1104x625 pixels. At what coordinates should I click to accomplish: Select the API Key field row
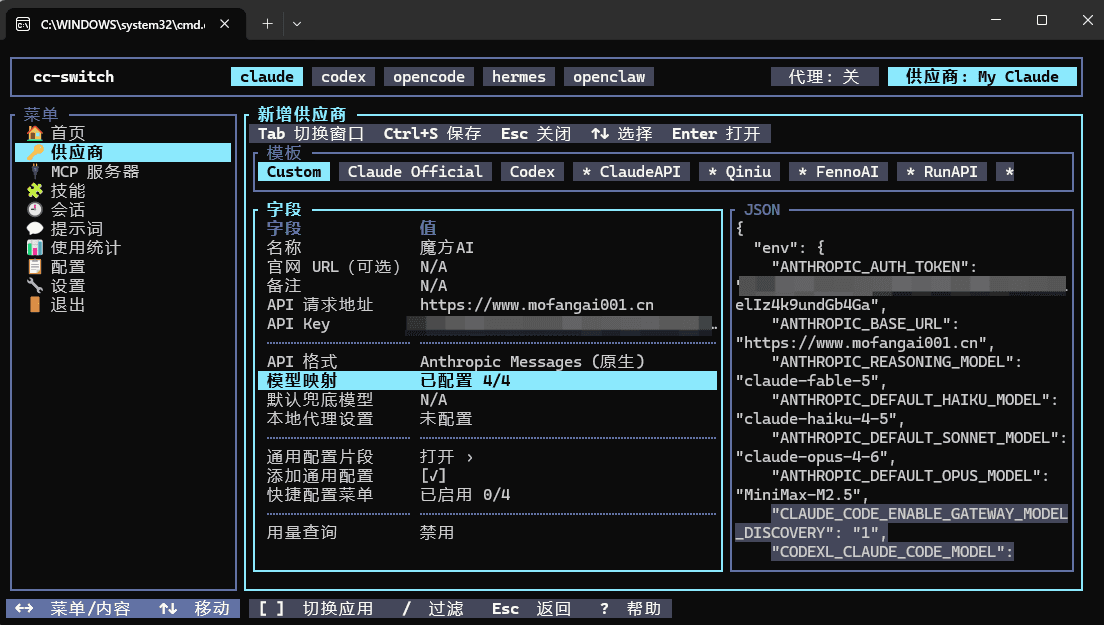[x=488, y=324]
